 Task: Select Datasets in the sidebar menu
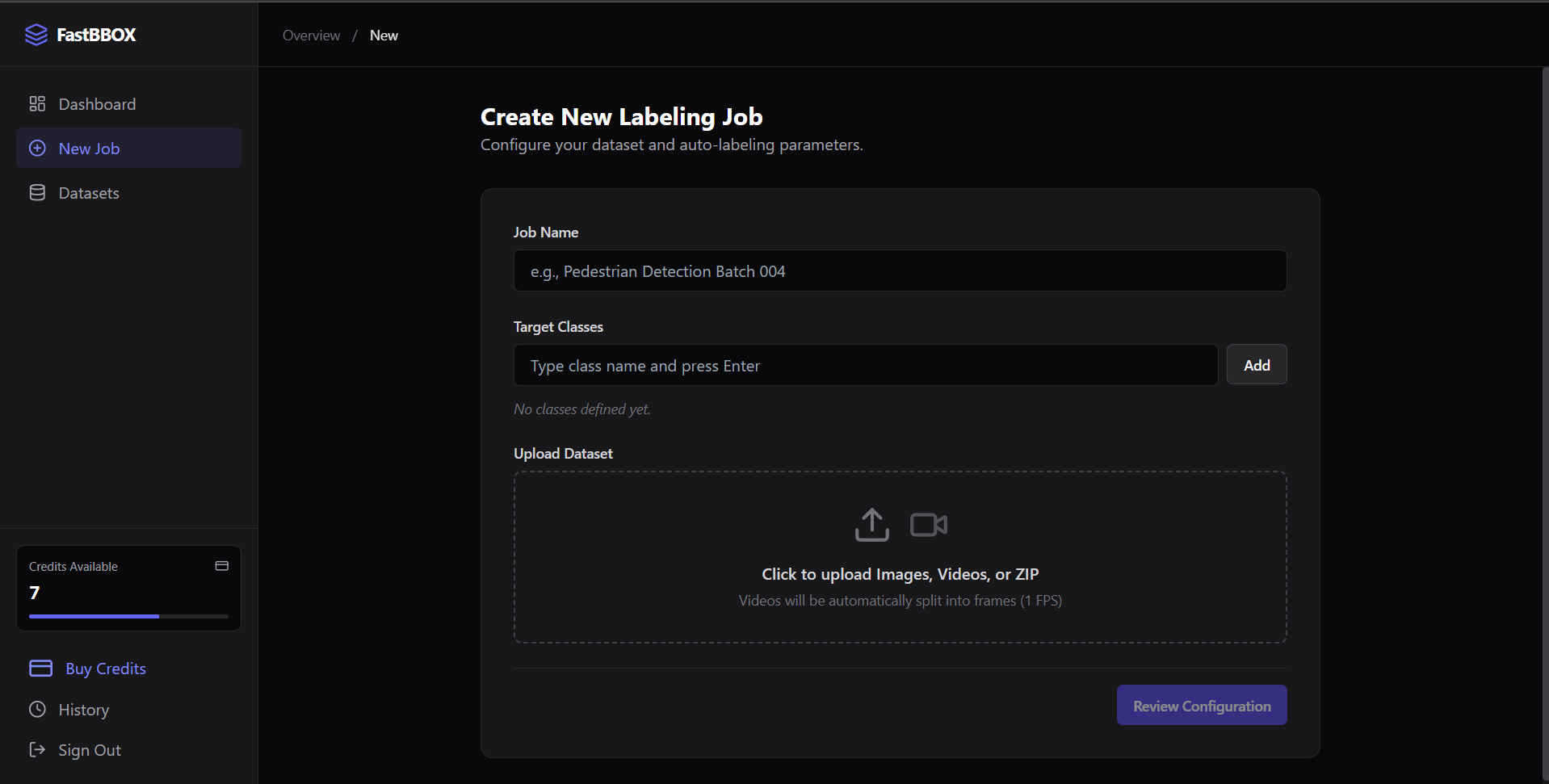(90, 192)
